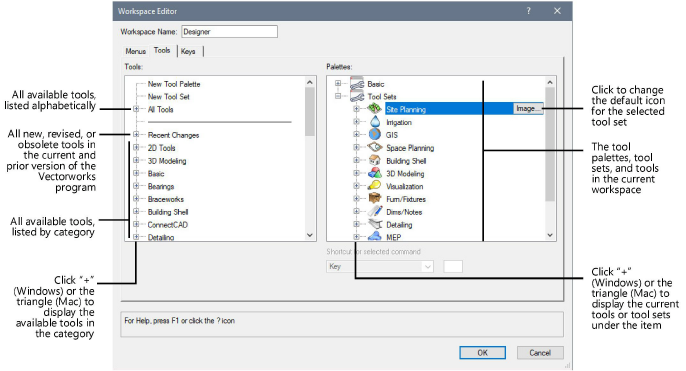Click the Detailing icon in Palettes
The width and height of the screenshot is (686, 371).
375,224
